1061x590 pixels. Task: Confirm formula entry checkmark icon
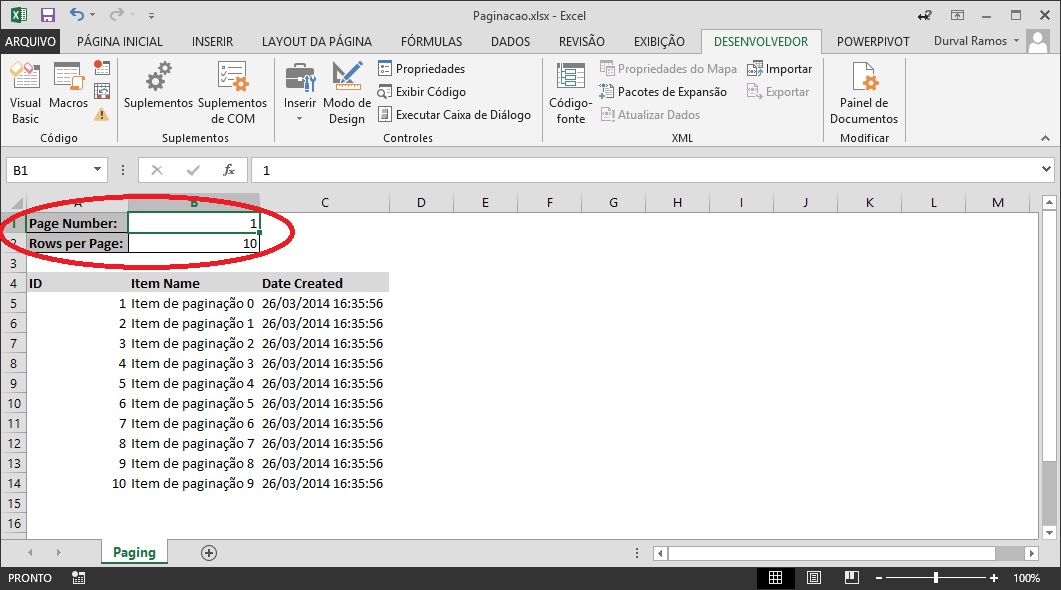(193, 170)
